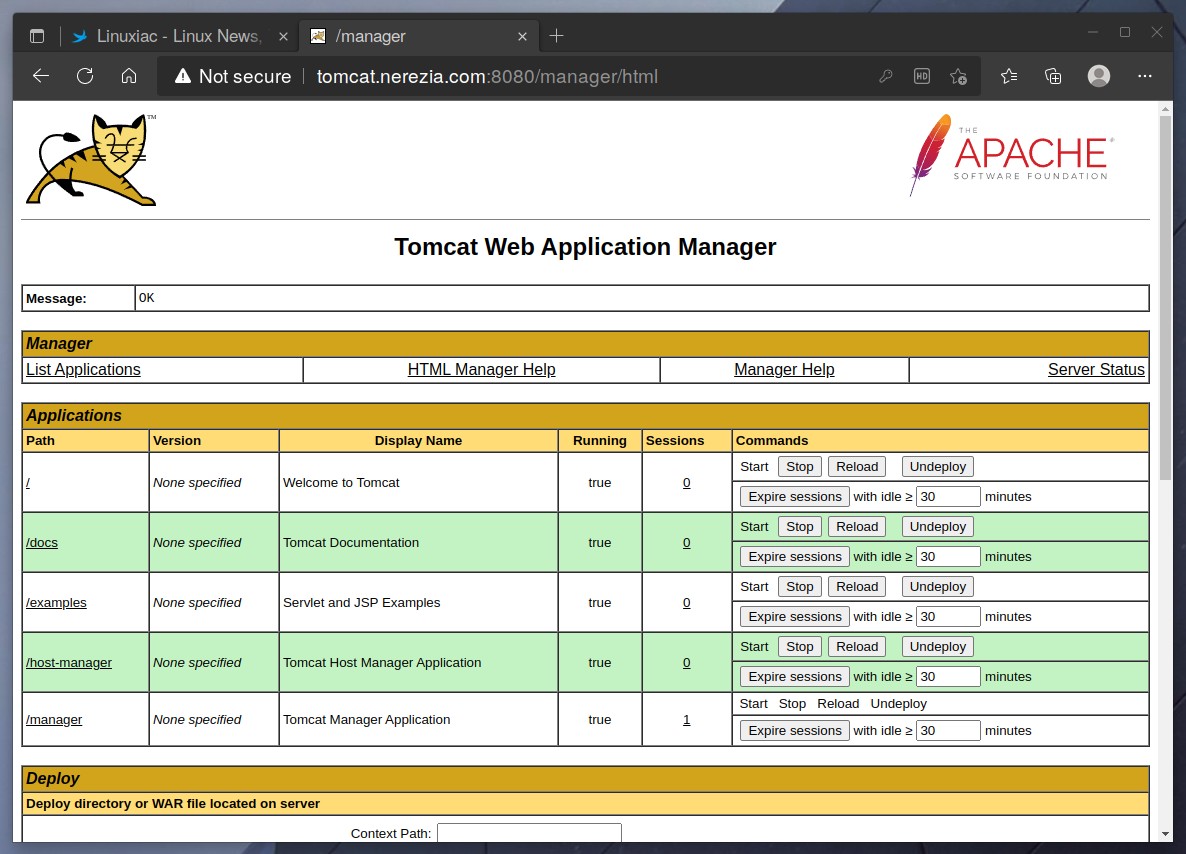
Task: Open saved passwords key icon
Action: tap(886, 76)
